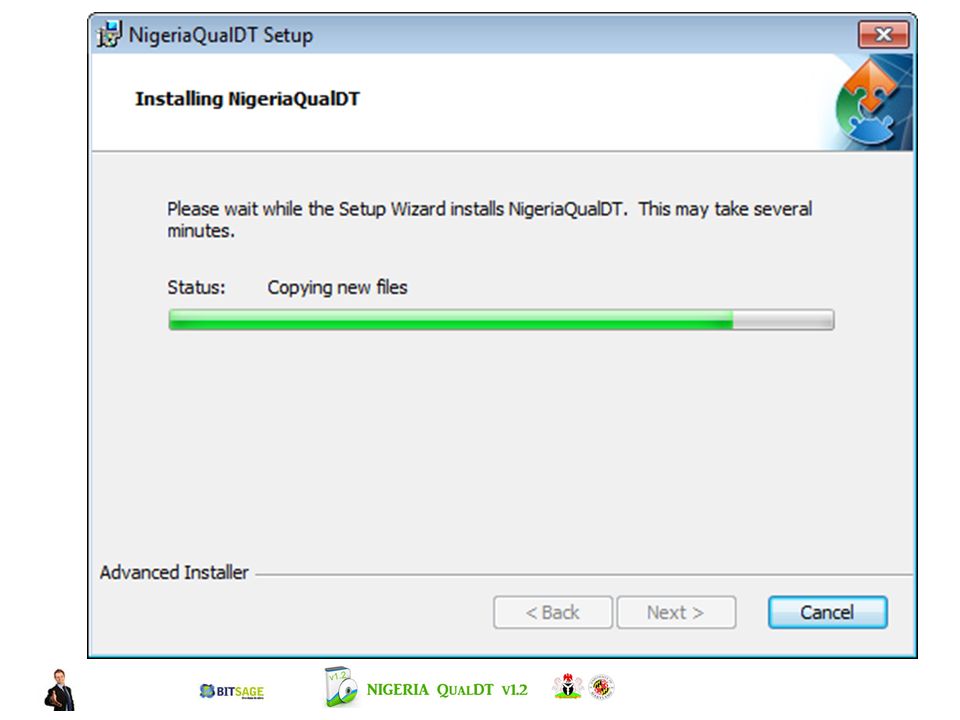This screenshot has width=960, height=720.
Task: Close the NigeriaQualDT Setup window
Action: pyautogui.click(x=883, y=34)
